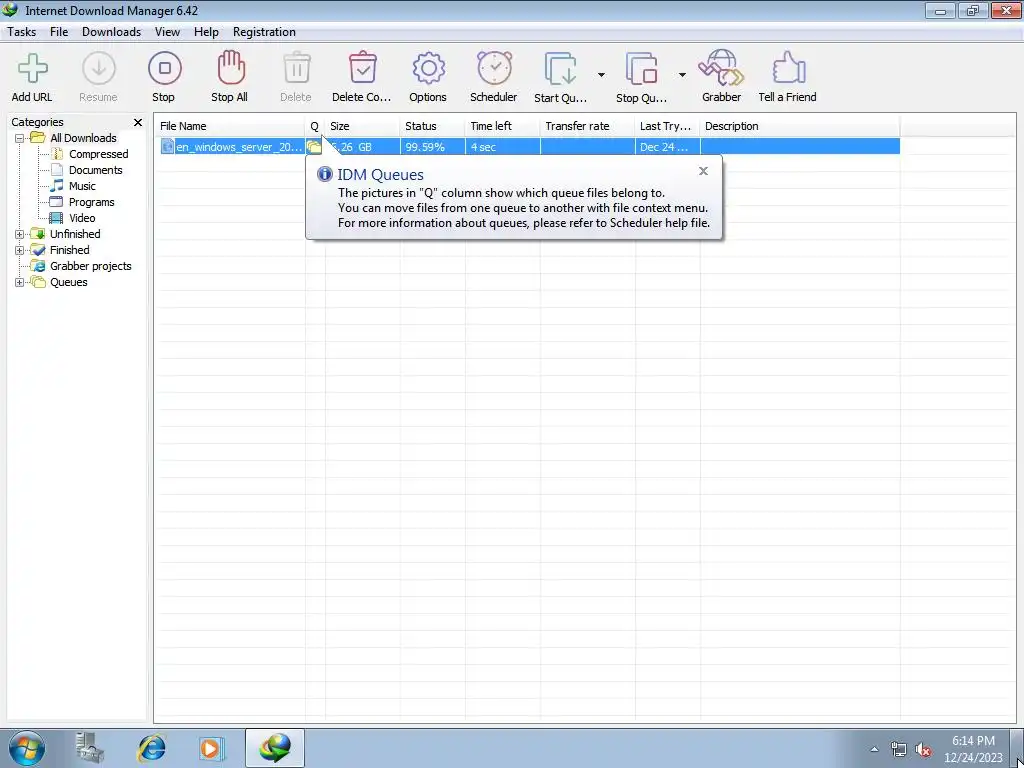Image resolution: width=1024 pixels, height=768 pixels.
Task: Collapse the All Downloads tree node
Action: point(20,138)
